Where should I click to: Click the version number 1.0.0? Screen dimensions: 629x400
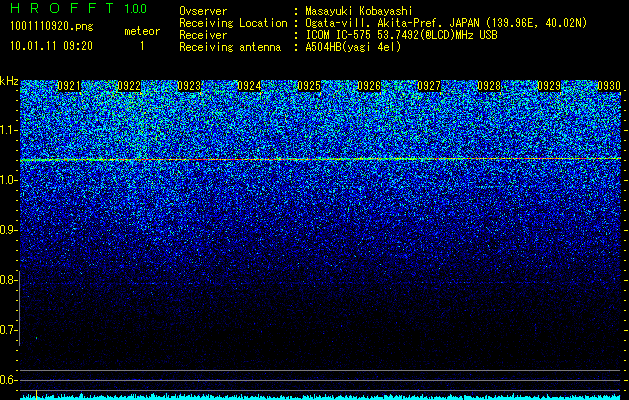[x=136, y=8]
